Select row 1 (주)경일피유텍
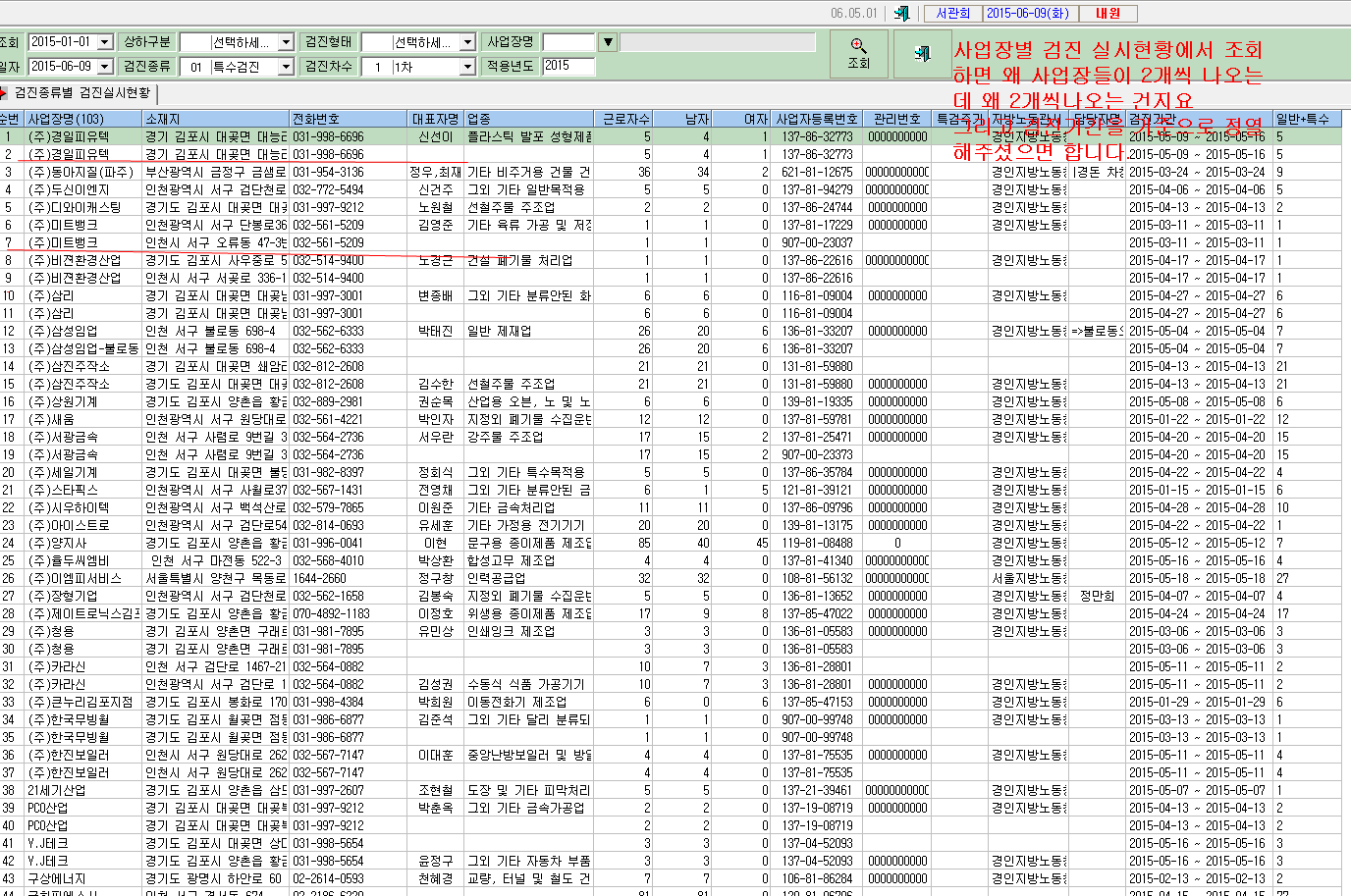The height and width of the screenshot is (896, 1351). point(675,136)
